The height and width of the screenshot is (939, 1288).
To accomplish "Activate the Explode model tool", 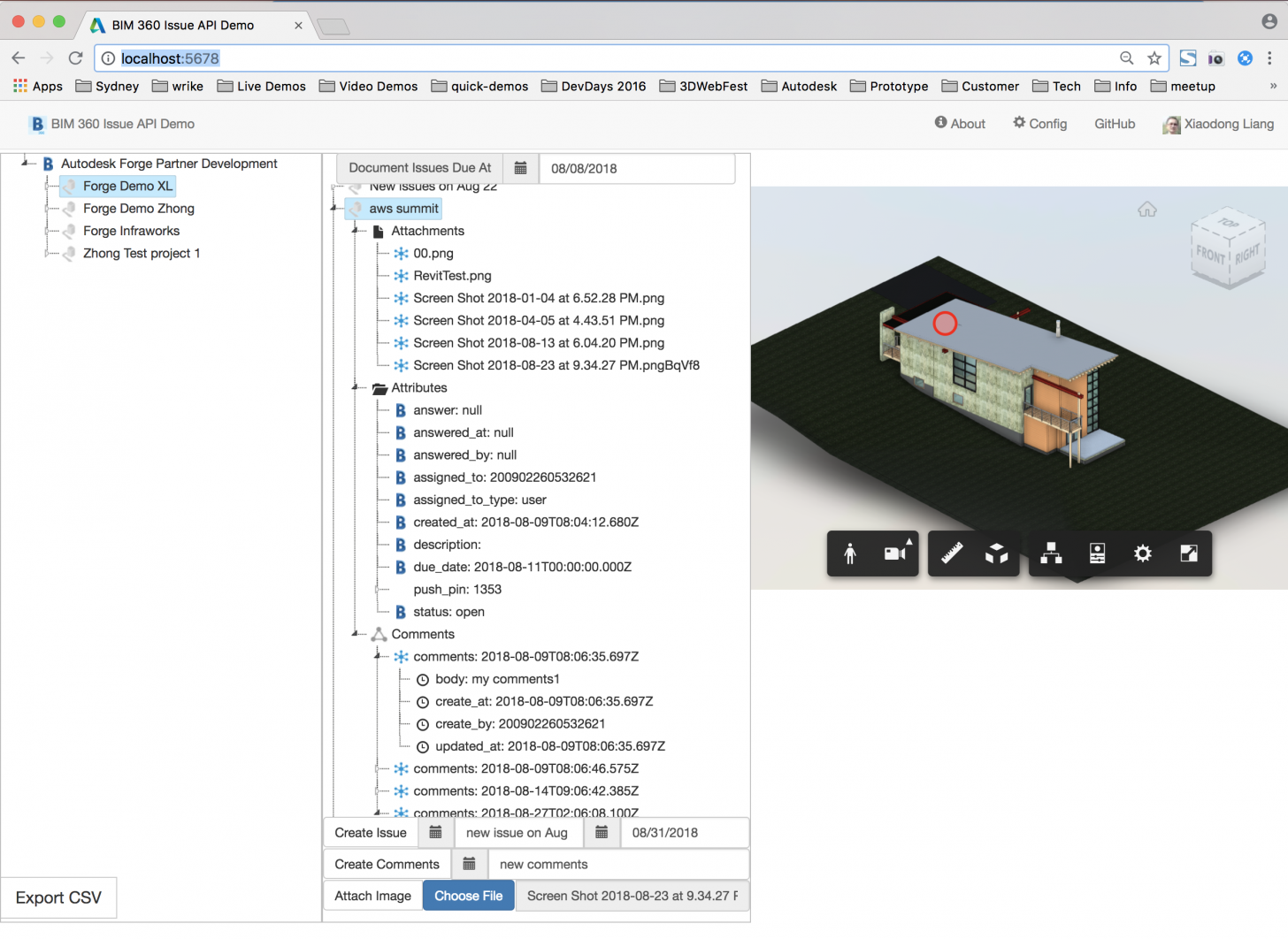I will click(x=997, y=553).
